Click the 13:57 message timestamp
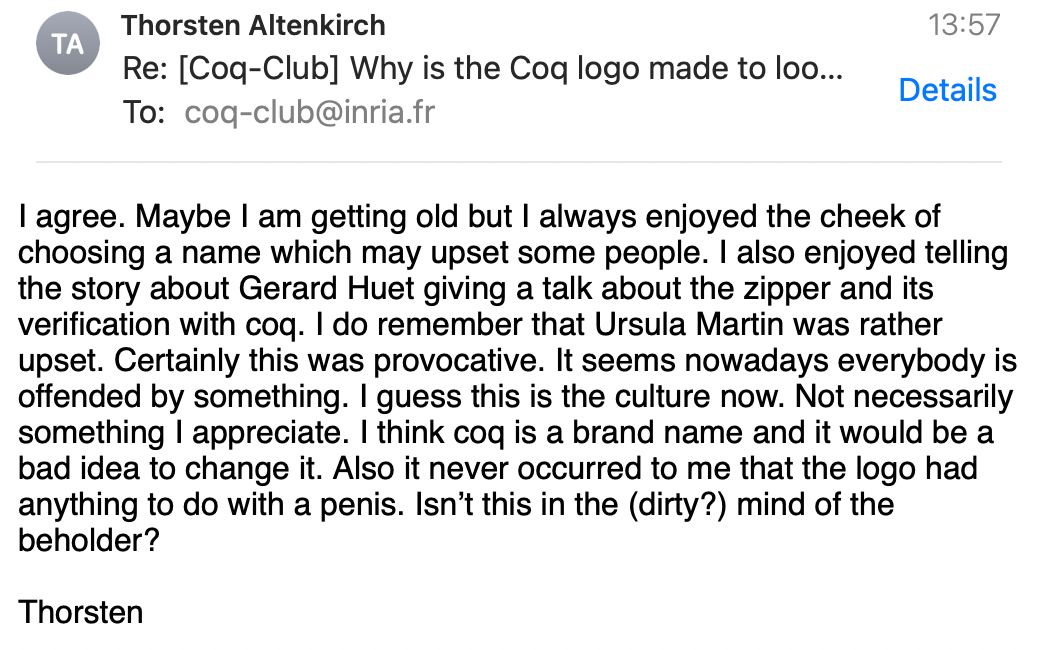The width and height of the screenshot is (1042, 650). point(964,25)
